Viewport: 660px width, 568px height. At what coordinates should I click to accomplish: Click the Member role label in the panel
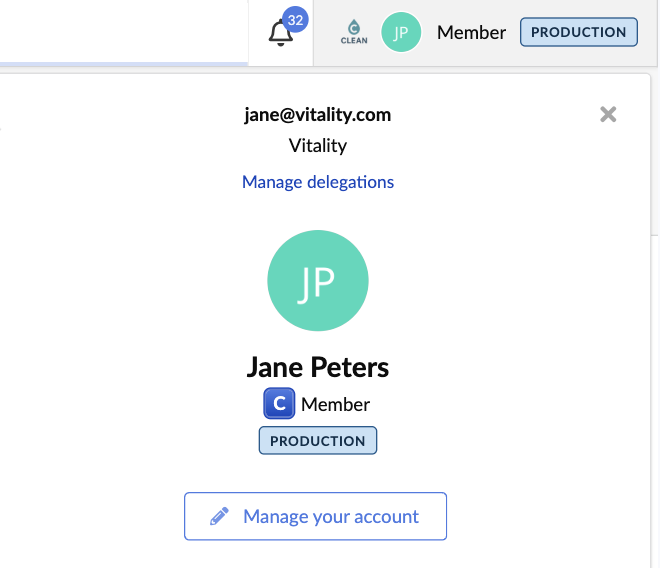point(335,405)
